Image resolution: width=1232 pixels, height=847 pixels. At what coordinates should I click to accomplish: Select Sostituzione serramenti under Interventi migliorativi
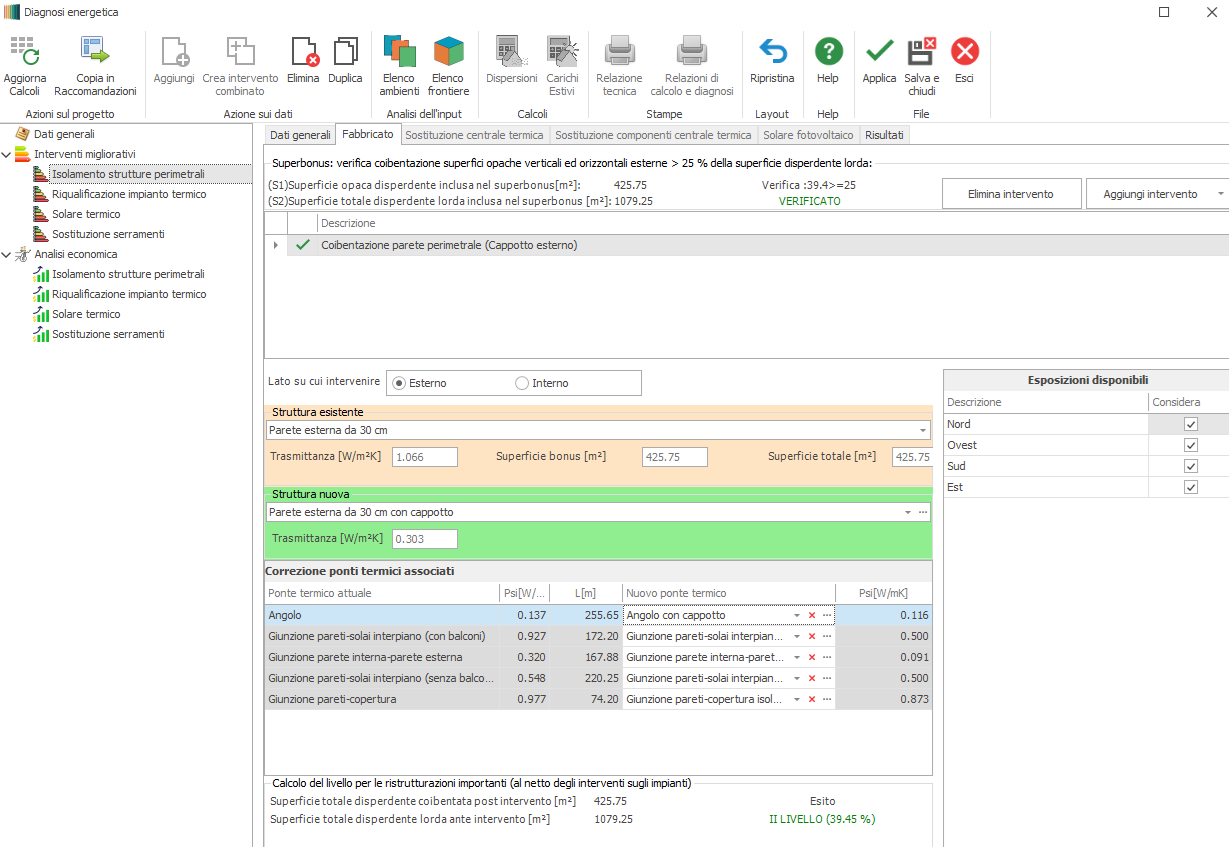pyautogui.click(x=108, y=234)
